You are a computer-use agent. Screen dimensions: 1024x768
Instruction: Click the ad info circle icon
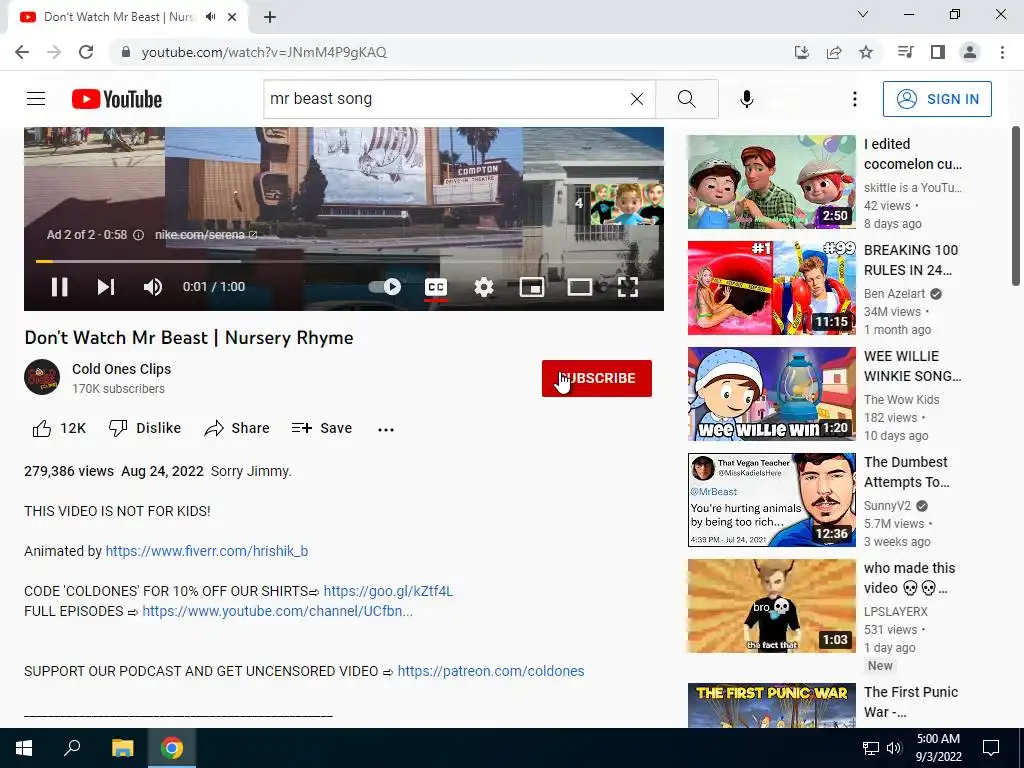(x=138, y=235)
